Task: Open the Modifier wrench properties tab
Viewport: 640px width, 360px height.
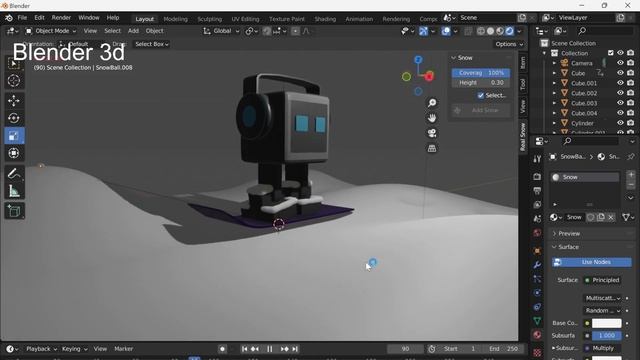Action: [537, 264]
